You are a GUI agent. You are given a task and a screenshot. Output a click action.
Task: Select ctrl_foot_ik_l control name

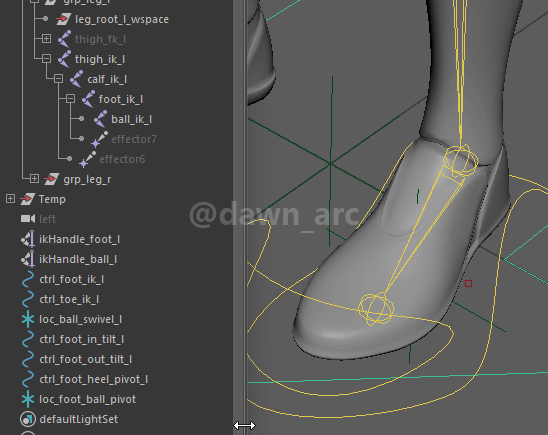72,280
